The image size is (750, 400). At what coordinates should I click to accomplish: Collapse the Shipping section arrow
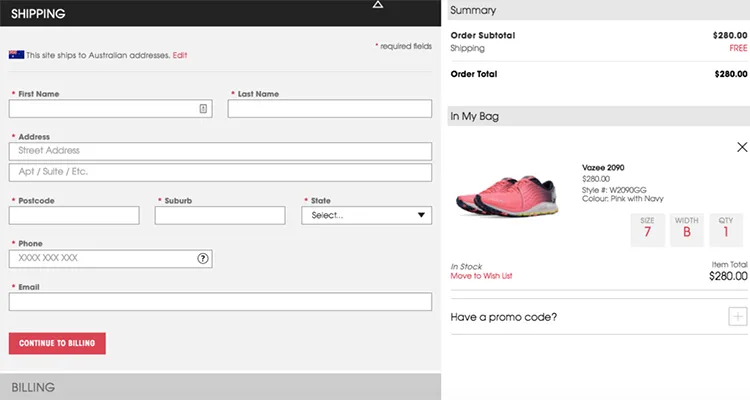pos(377,5)
